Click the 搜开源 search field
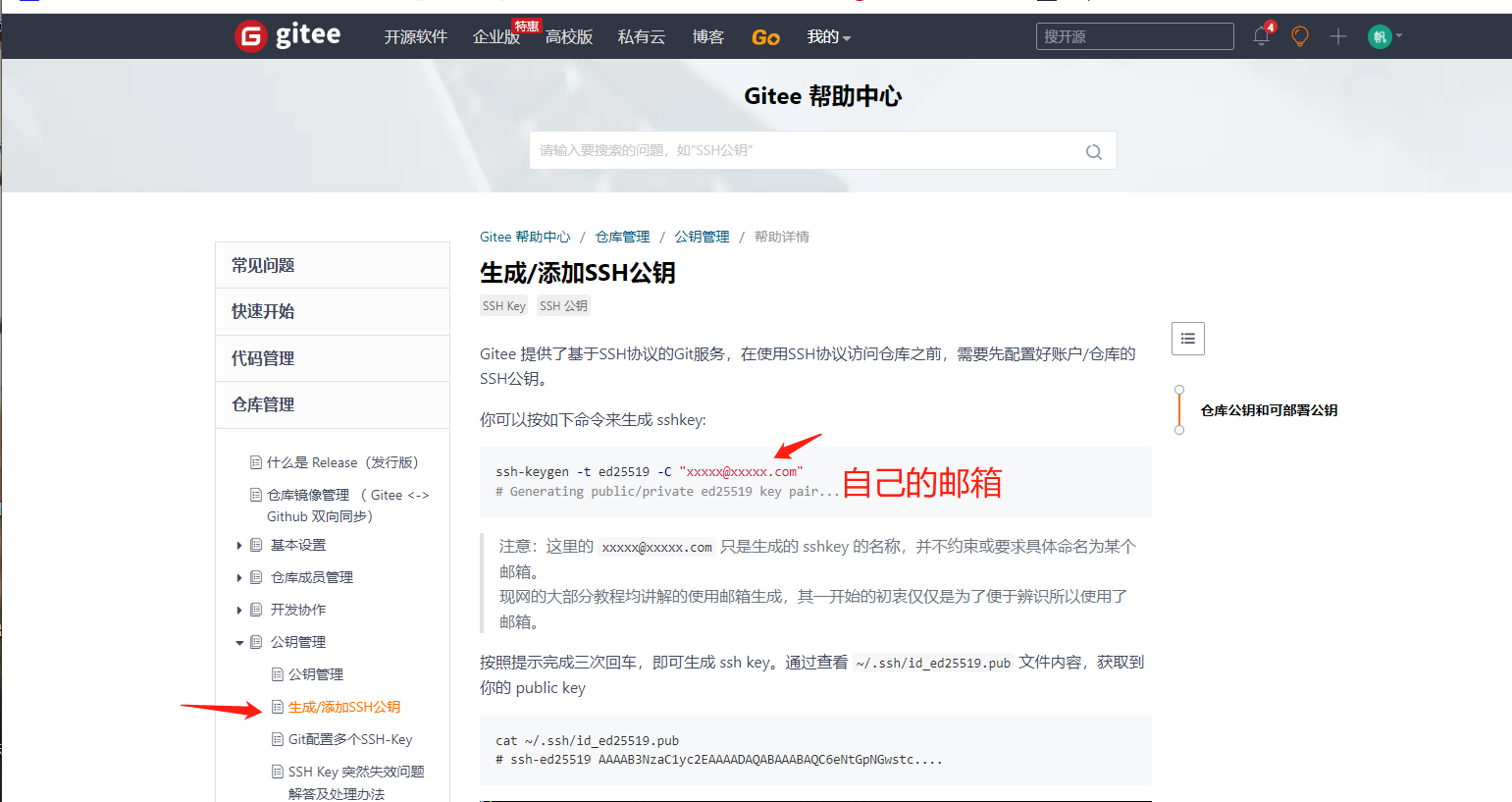Image resolution: width=1512 pixels, height=802 pixels. point(1135,36)
